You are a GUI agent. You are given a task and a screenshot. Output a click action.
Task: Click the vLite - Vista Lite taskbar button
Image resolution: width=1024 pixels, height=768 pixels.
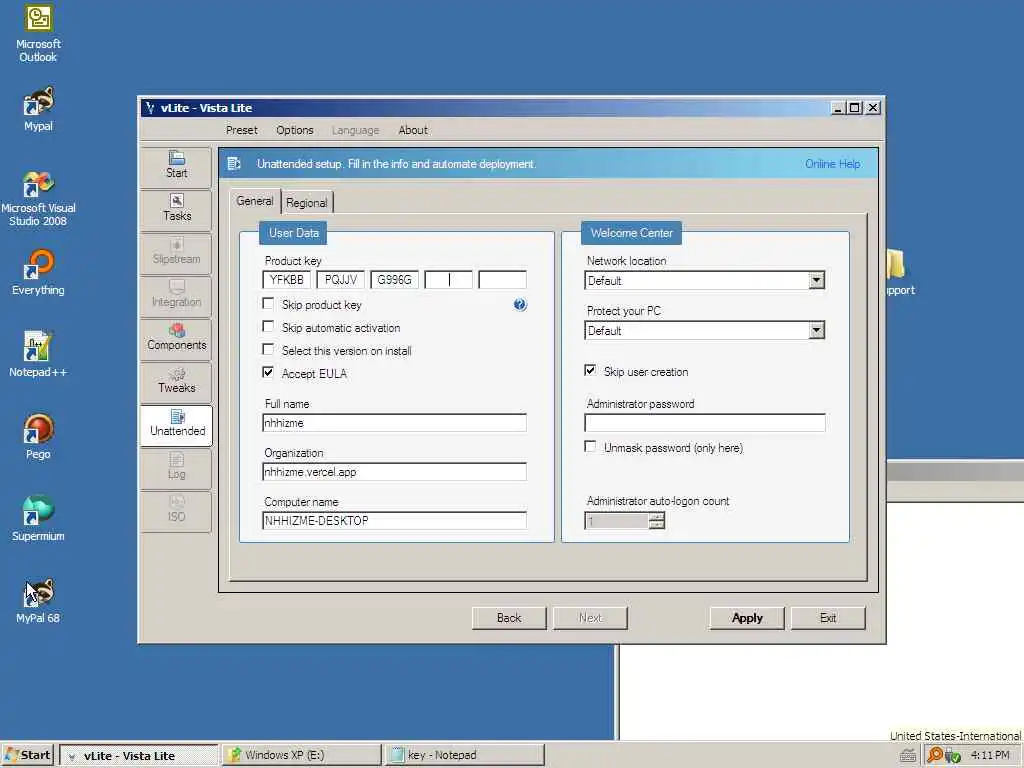click(139, 755)
